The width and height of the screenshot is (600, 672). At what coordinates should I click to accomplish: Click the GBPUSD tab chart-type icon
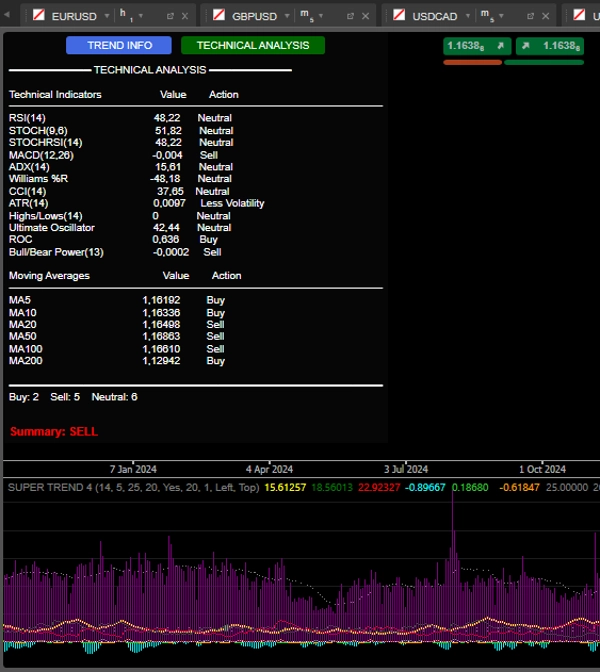219,15
